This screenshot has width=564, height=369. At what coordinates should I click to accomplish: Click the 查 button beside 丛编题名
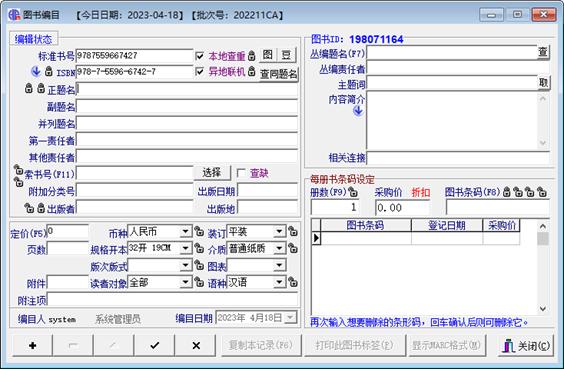[543, 53]
